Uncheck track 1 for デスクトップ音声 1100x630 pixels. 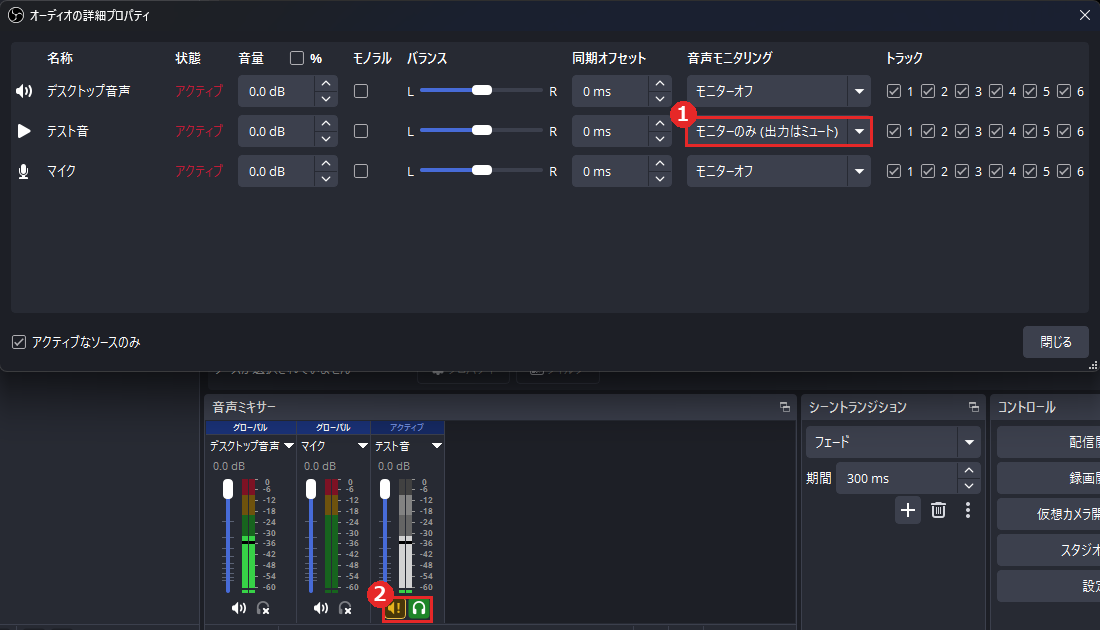894,91
